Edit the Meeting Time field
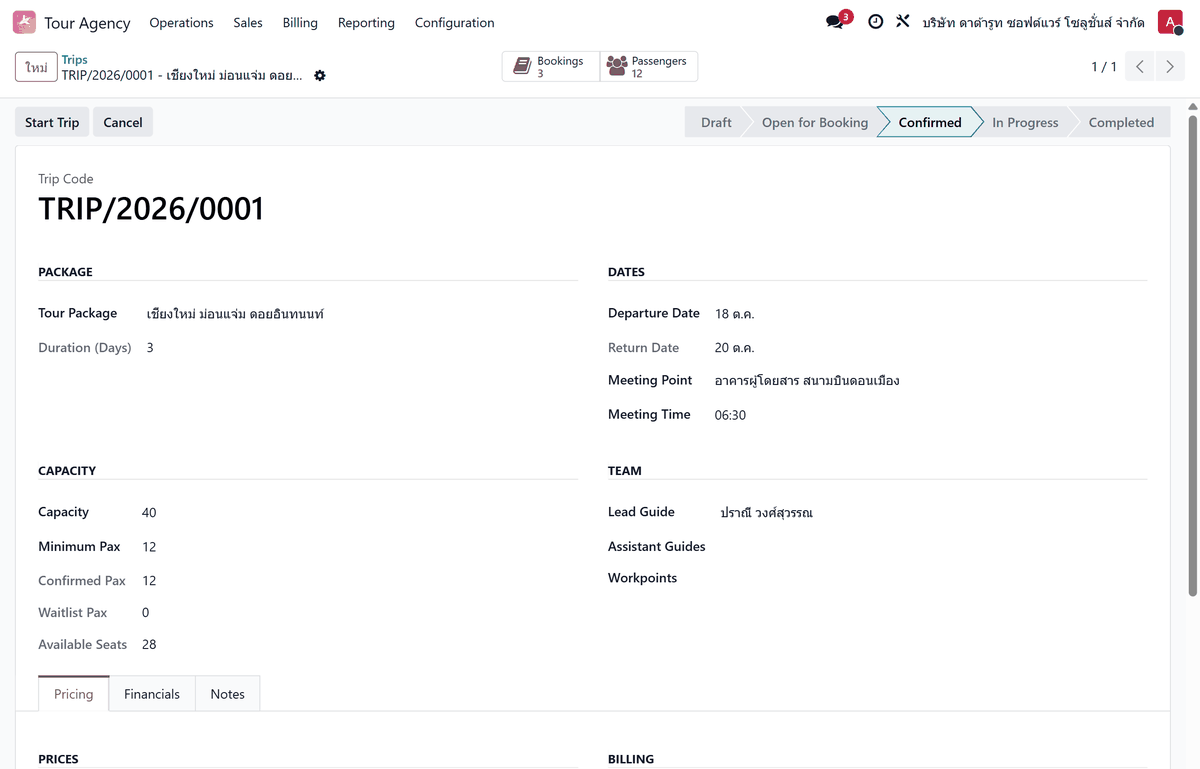 coord(930,415)
